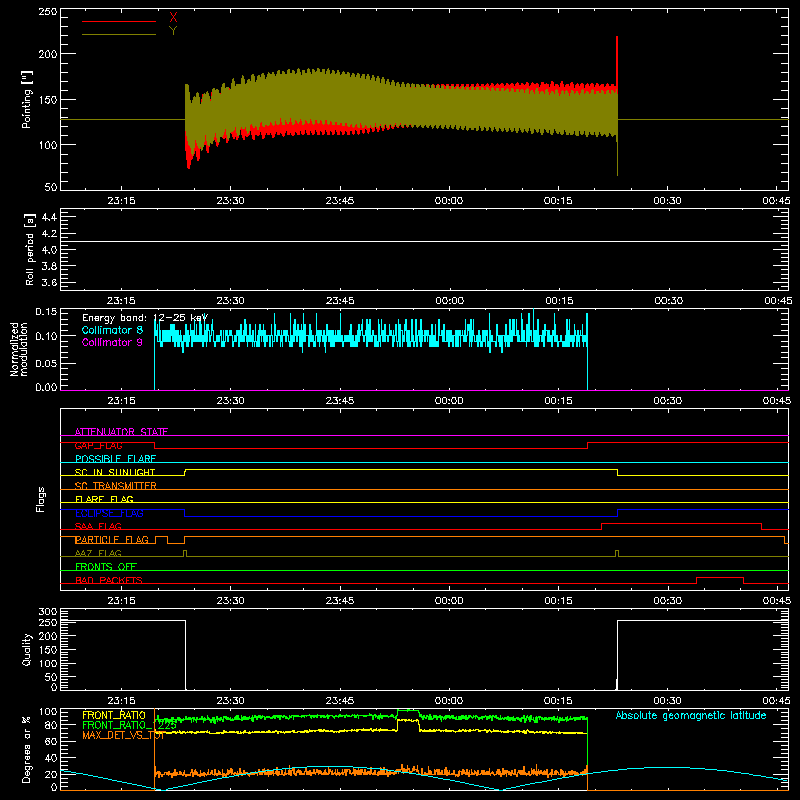Select the X legend label
800x800 pixels.
pyautogui.click(x=173, y=18)
